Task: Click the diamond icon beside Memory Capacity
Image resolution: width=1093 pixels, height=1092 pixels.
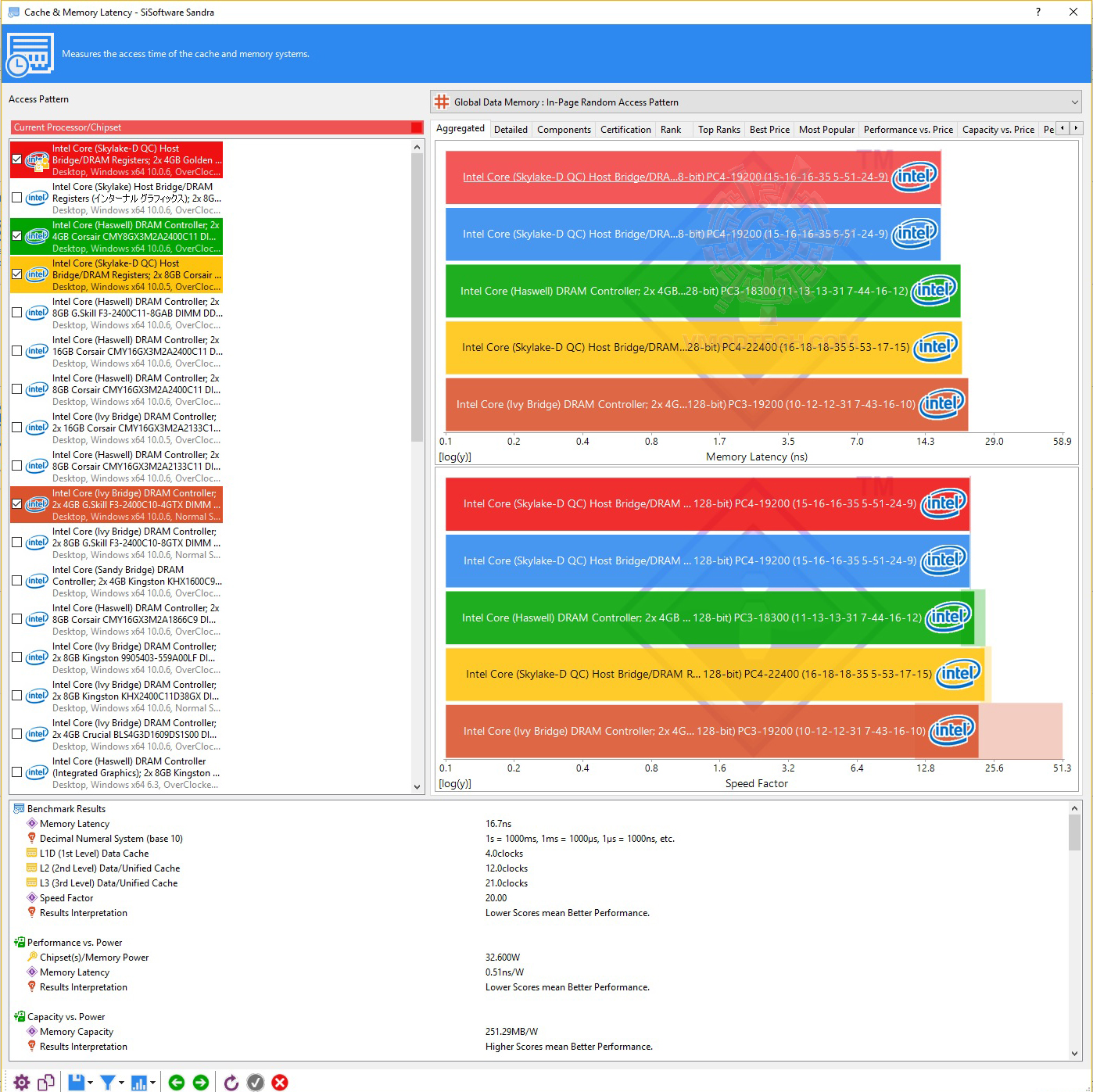Action: click(32, 1031)
